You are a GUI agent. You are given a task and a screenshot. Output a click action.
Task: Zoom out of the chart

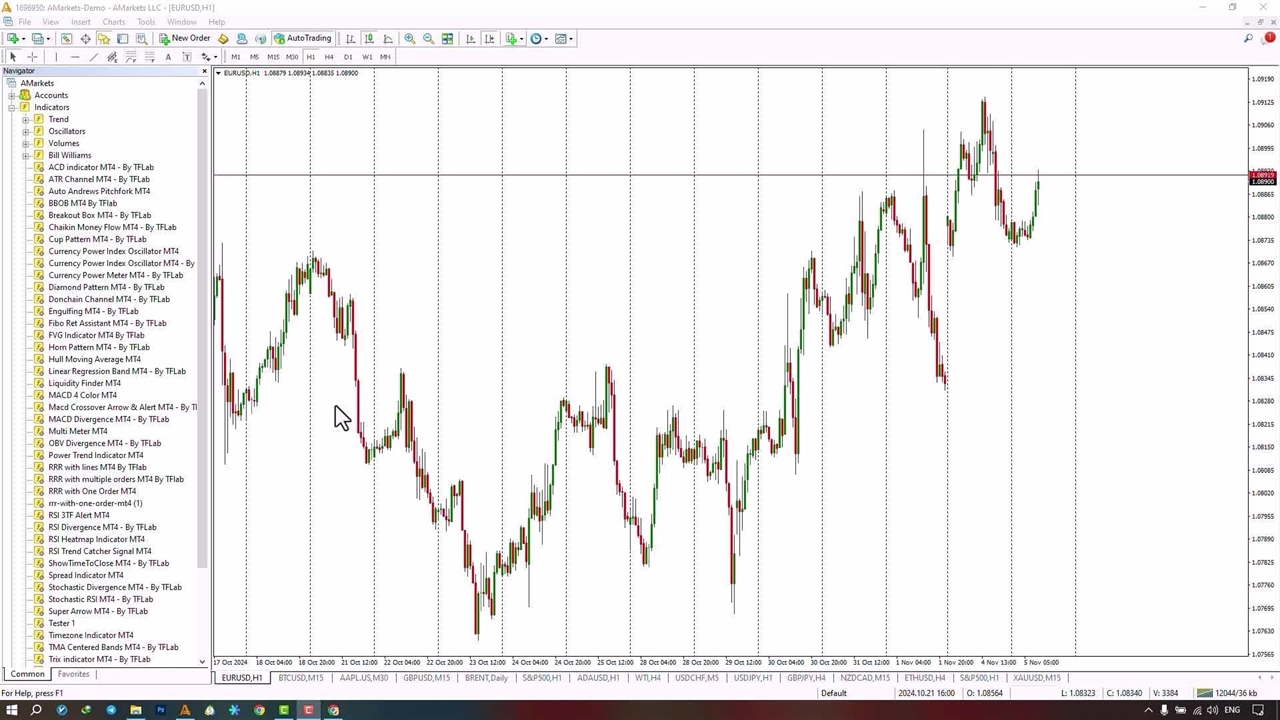pos(429,39)
